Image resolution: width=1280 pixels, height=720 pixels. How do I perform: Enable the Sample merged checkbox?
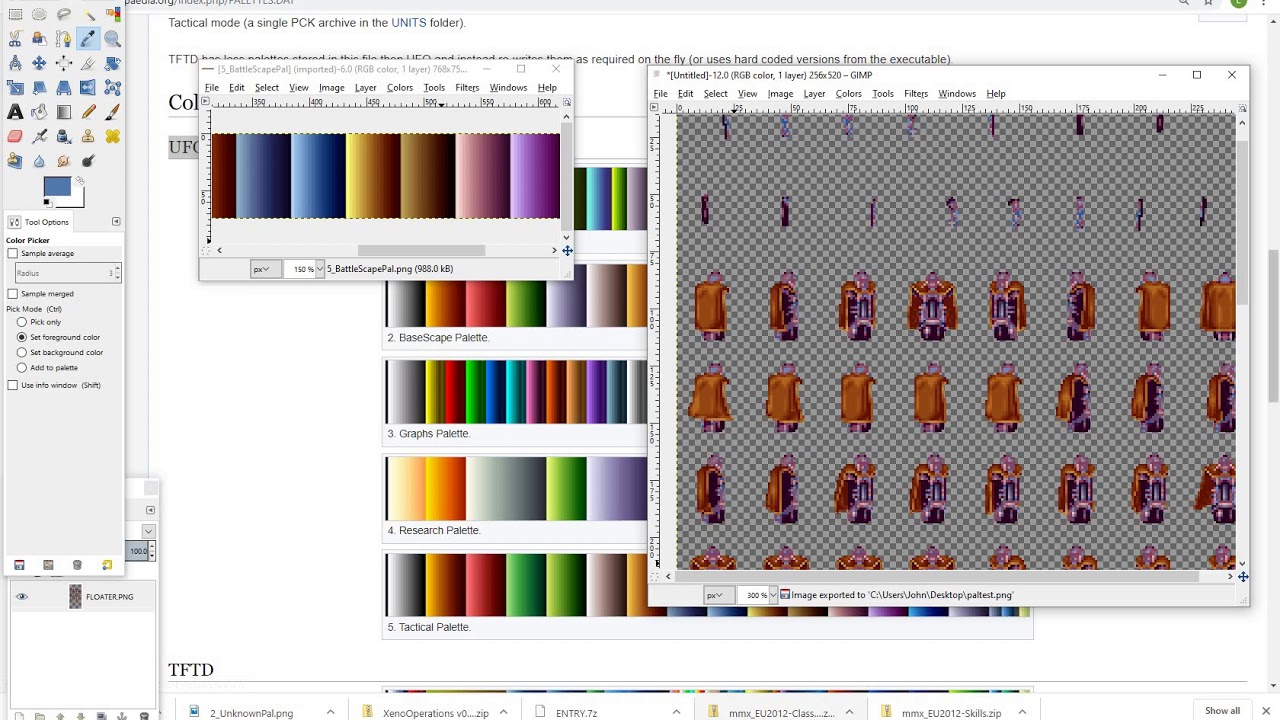13,294
